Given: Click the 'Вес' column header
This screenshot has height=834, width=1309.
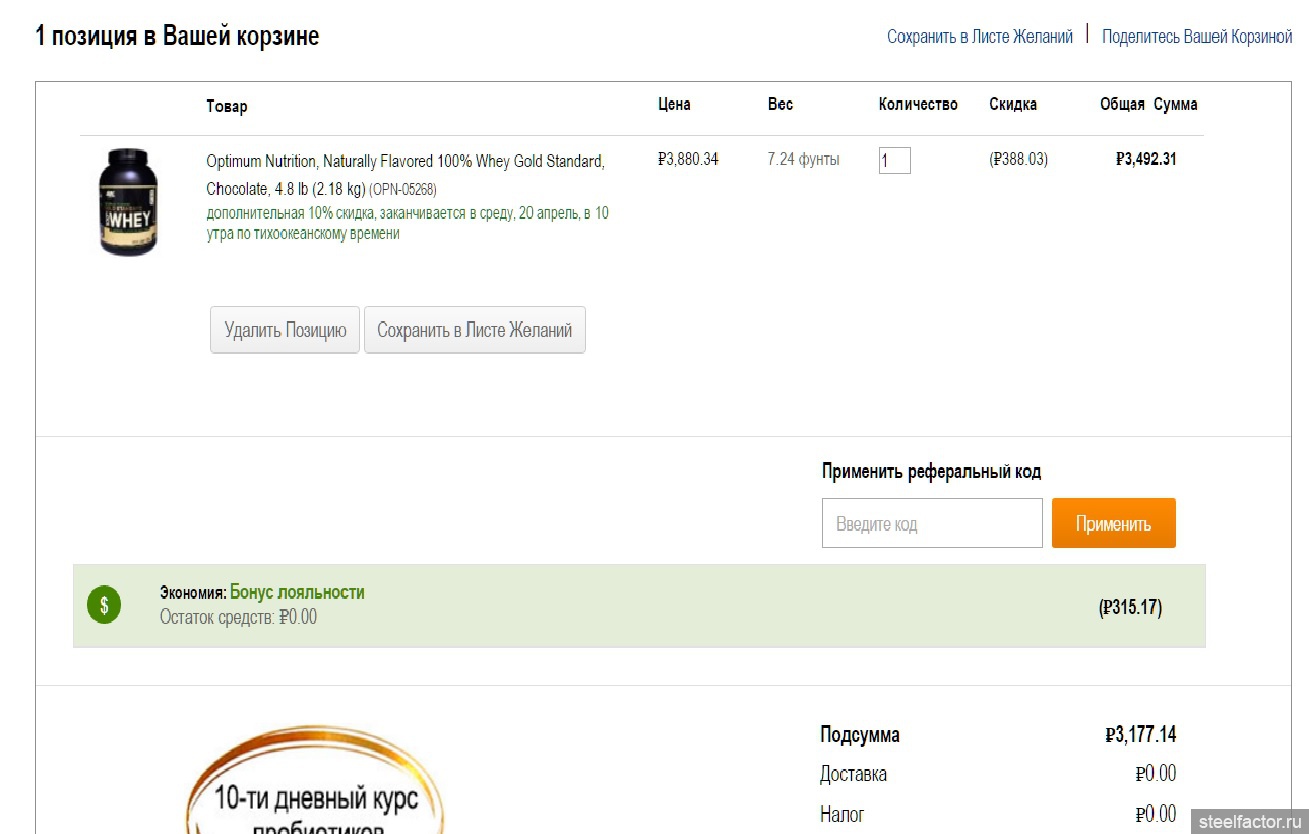Looking at the screenshot, I should [x=780, y=104].
